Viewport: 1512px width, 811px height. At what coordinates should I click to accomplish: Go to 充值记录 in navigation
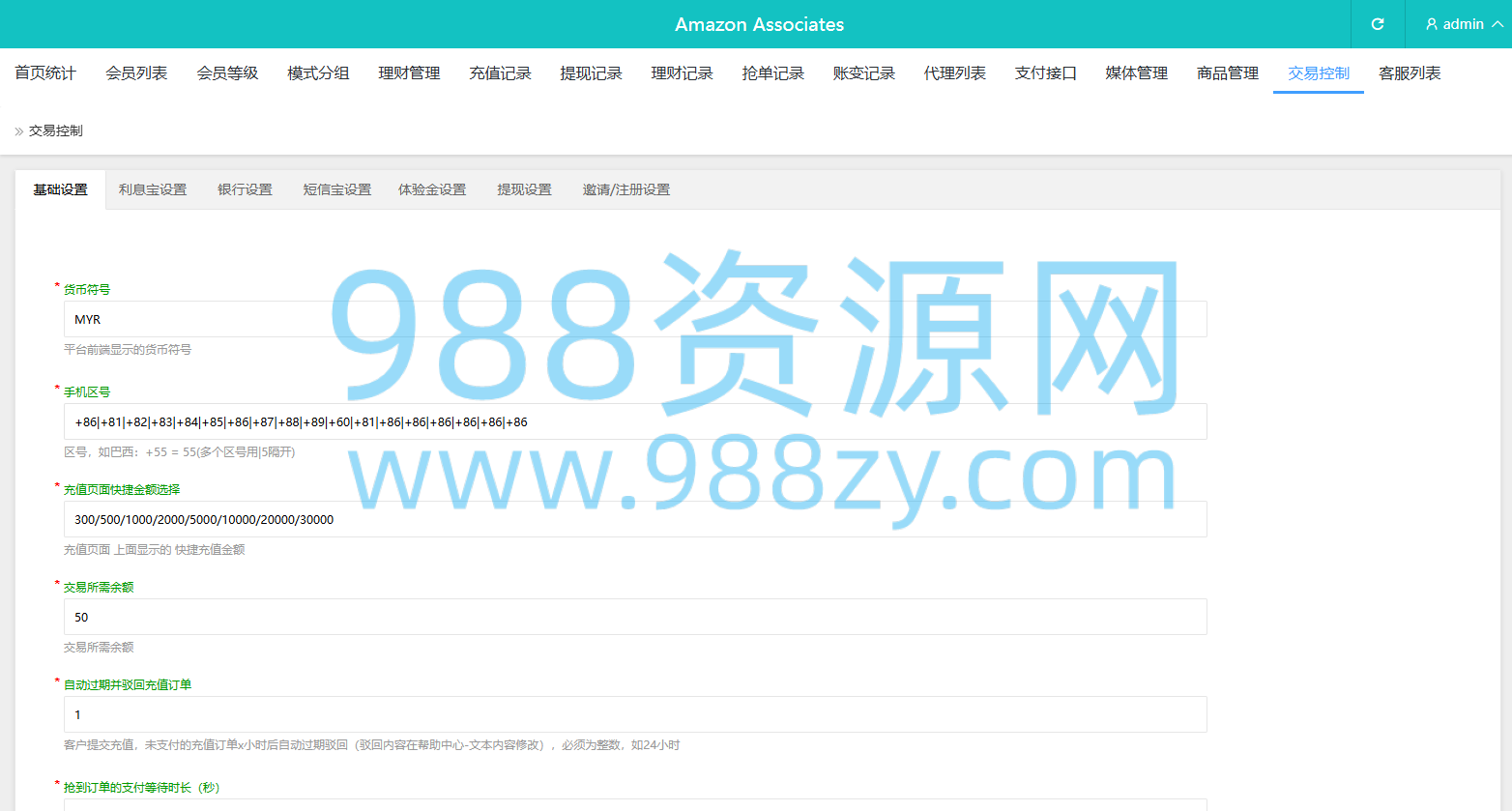click(x=500, y=73)
